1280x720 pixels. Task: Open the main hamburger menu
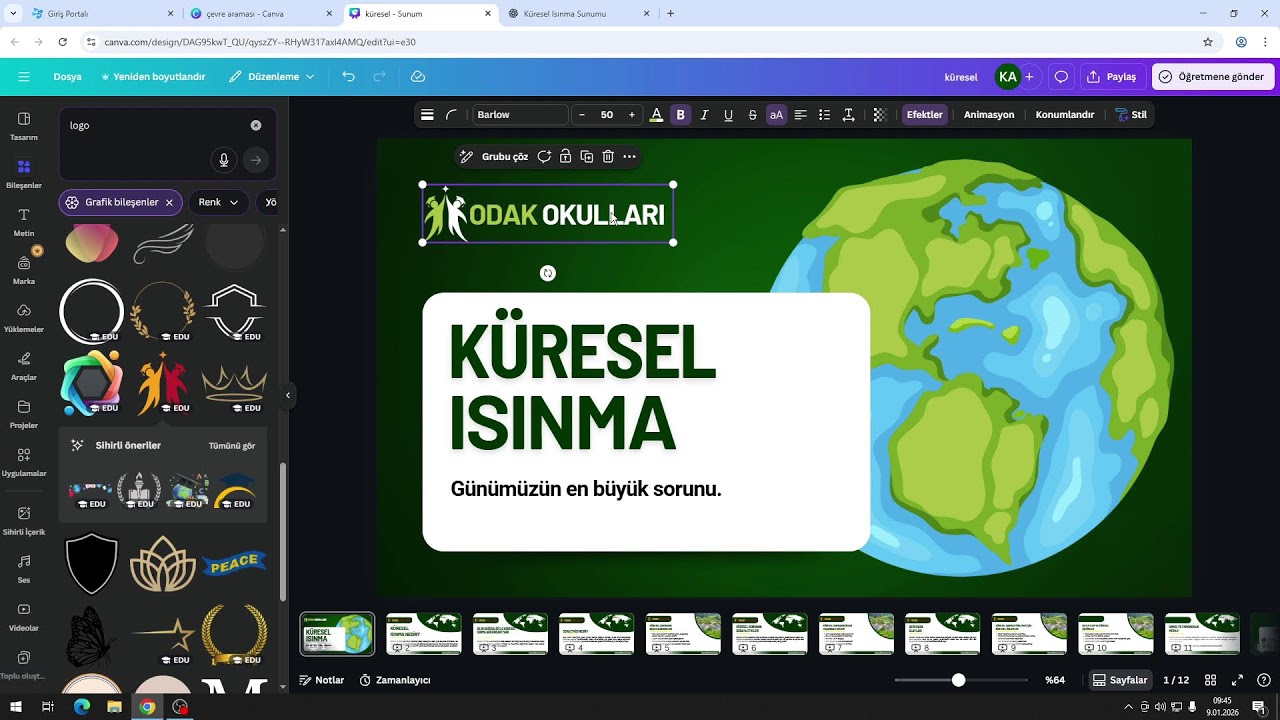tap(24, 76)
